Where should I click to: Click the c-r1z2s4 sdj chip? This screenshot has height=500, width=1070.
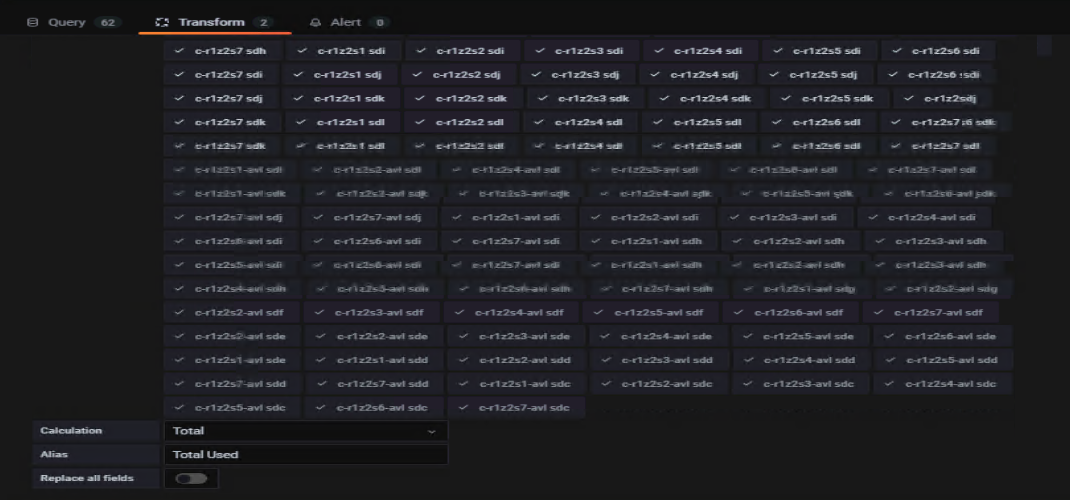click(697, 74)
